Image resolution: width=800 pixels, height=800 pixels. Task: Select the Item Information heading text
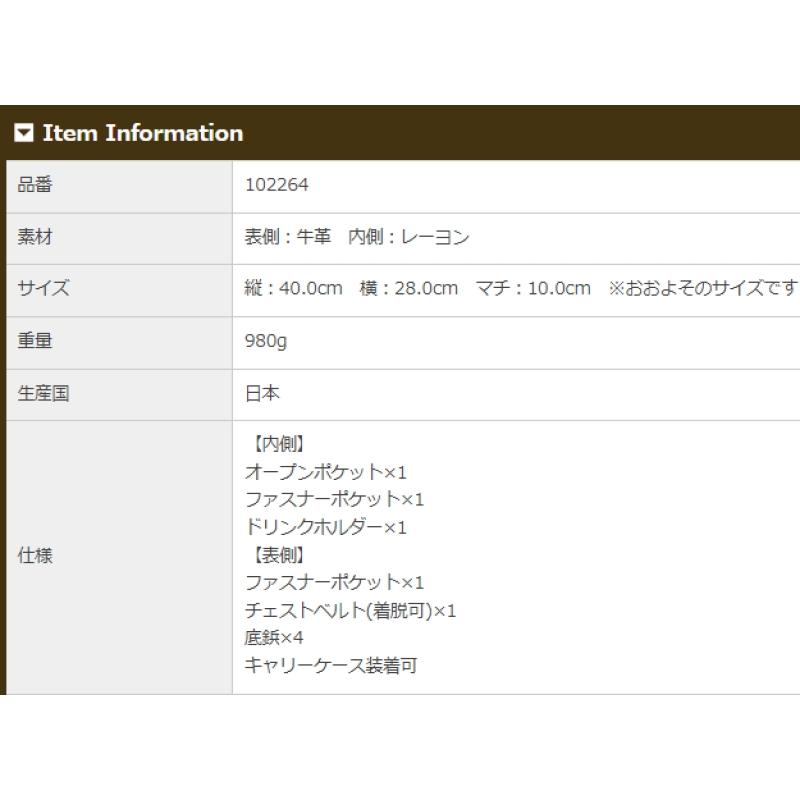point(143,133)
